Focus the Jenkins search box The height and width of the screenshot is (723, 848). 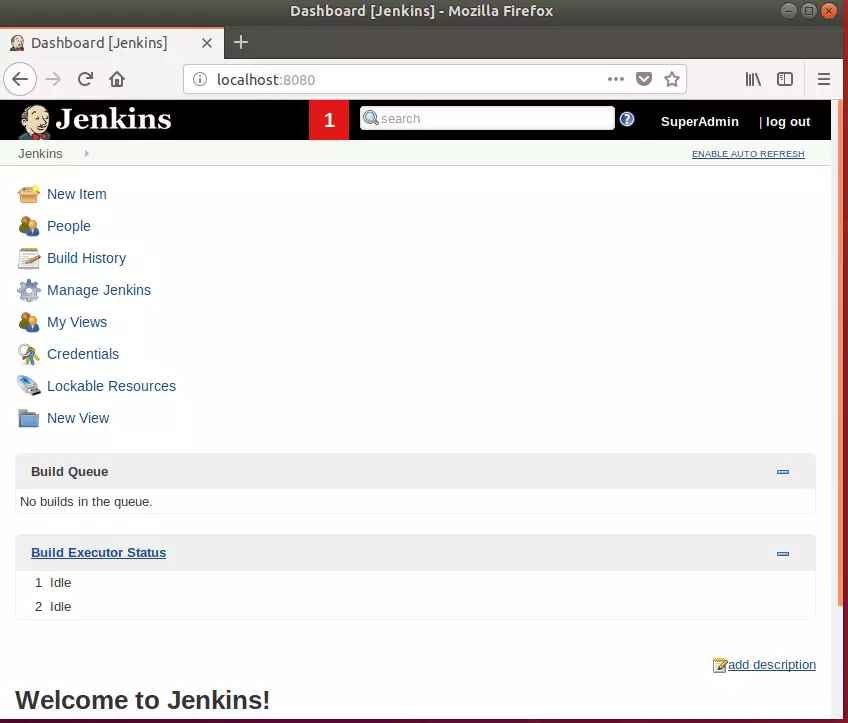(487, 118)
